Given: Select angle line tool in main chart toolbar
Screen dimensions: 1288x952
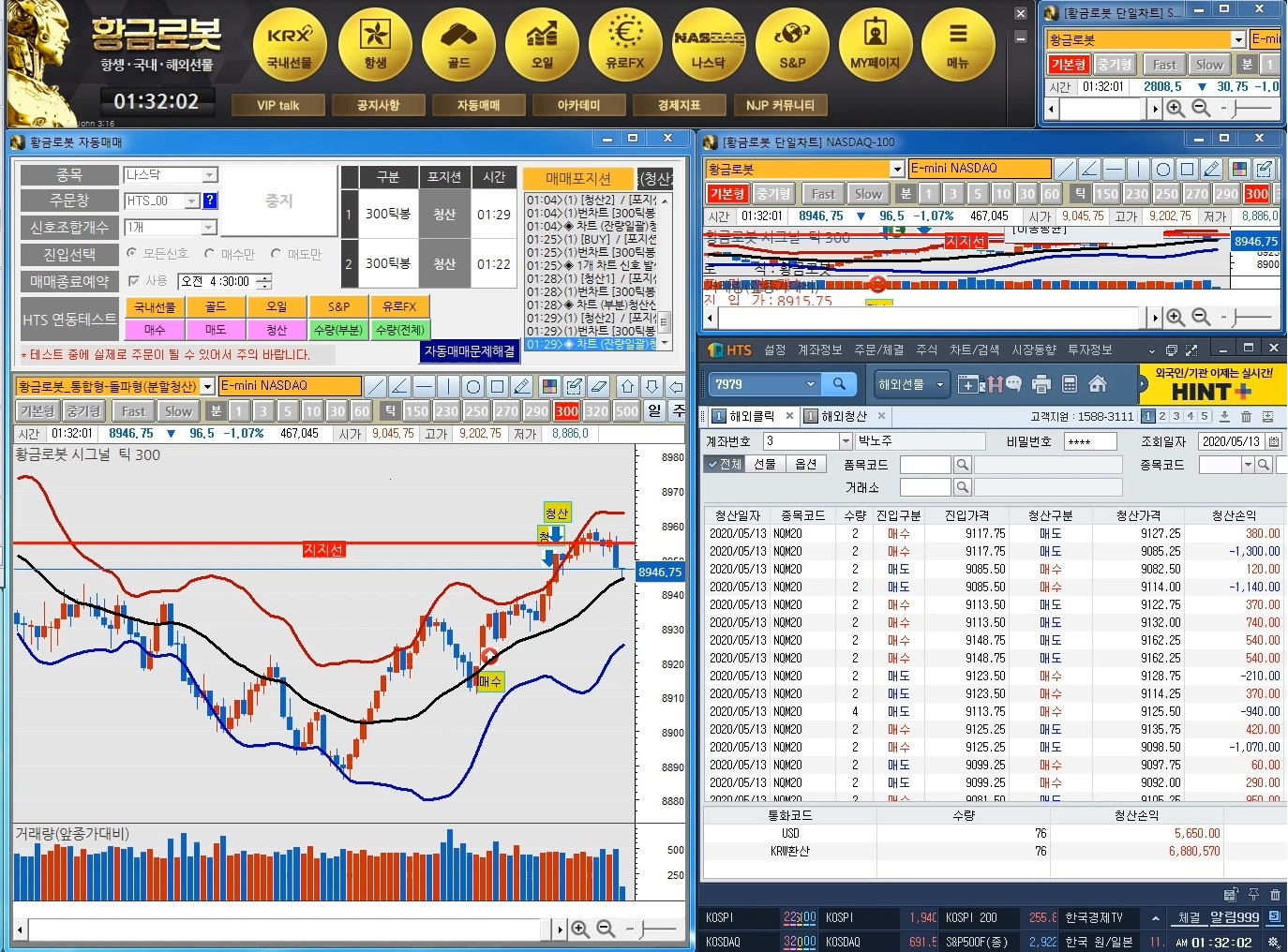Looking at the screenshot, I should pos(399,386).
